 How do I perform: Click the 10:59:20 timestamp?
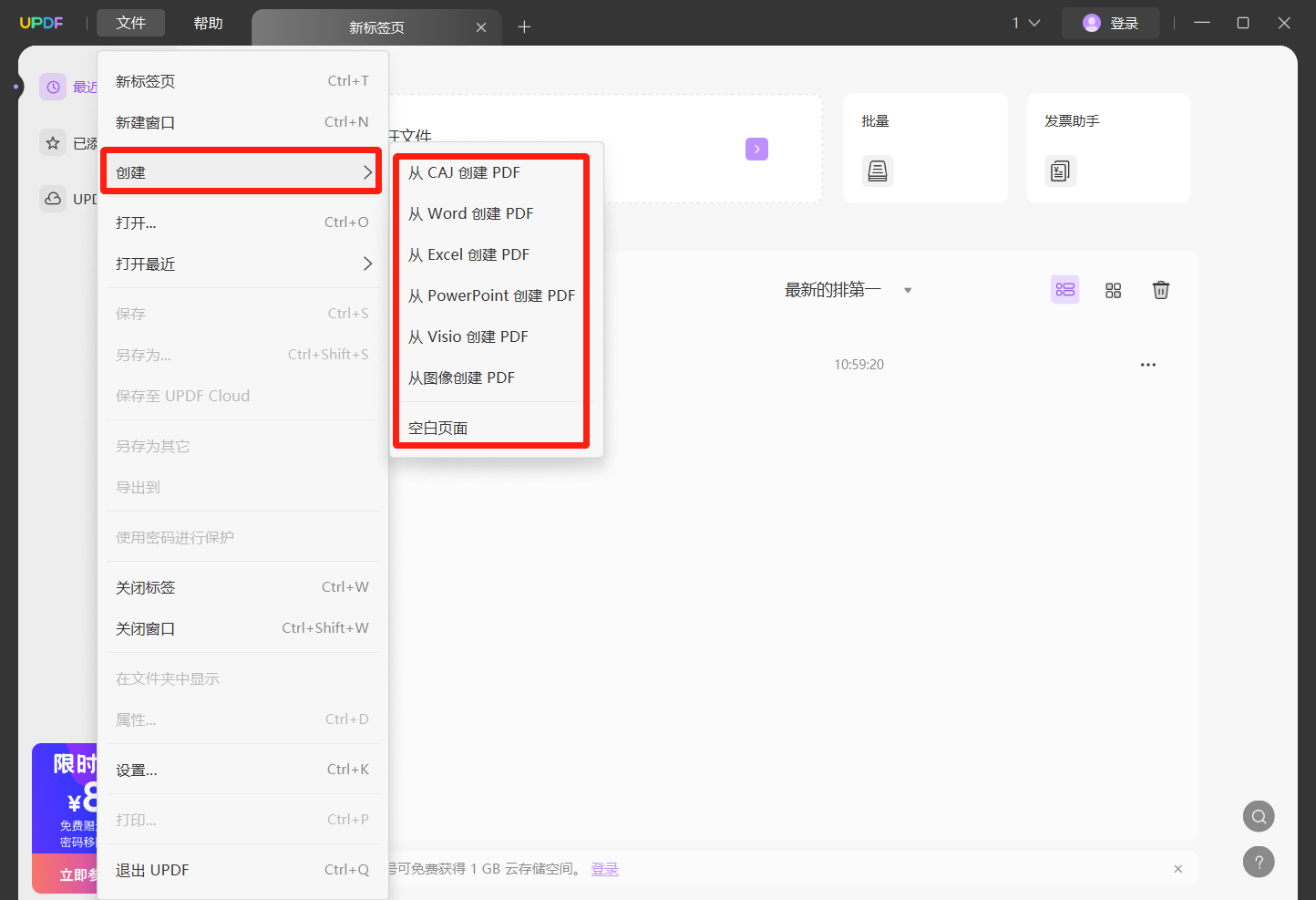[x=859, y=365]
